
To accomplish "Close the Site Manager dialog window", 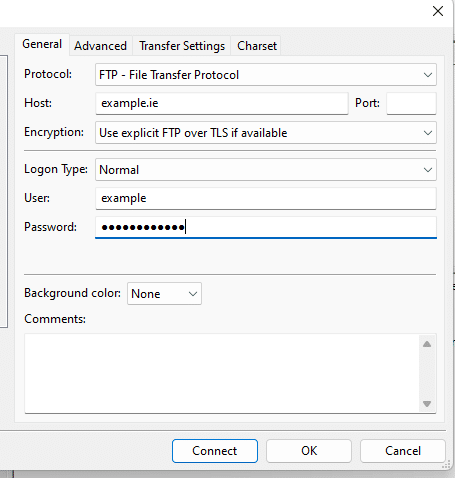I will (438, 11).
